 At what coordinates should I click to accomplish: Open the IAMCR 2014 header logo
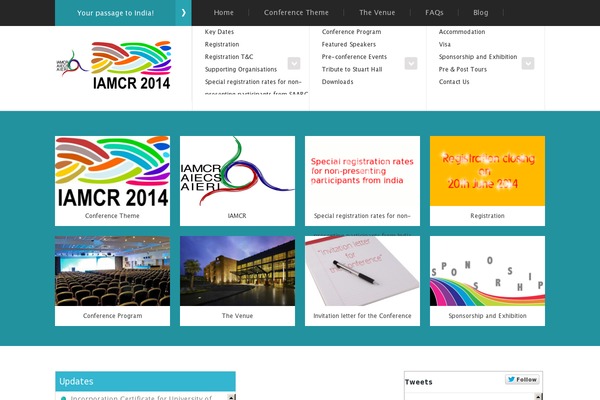coord(131,65)
